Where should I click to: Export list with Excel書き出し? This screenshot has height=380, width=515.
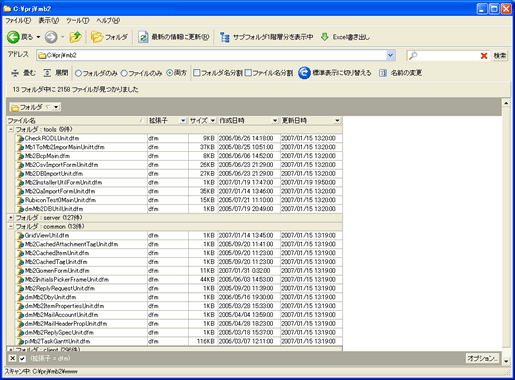coord(345,37)
